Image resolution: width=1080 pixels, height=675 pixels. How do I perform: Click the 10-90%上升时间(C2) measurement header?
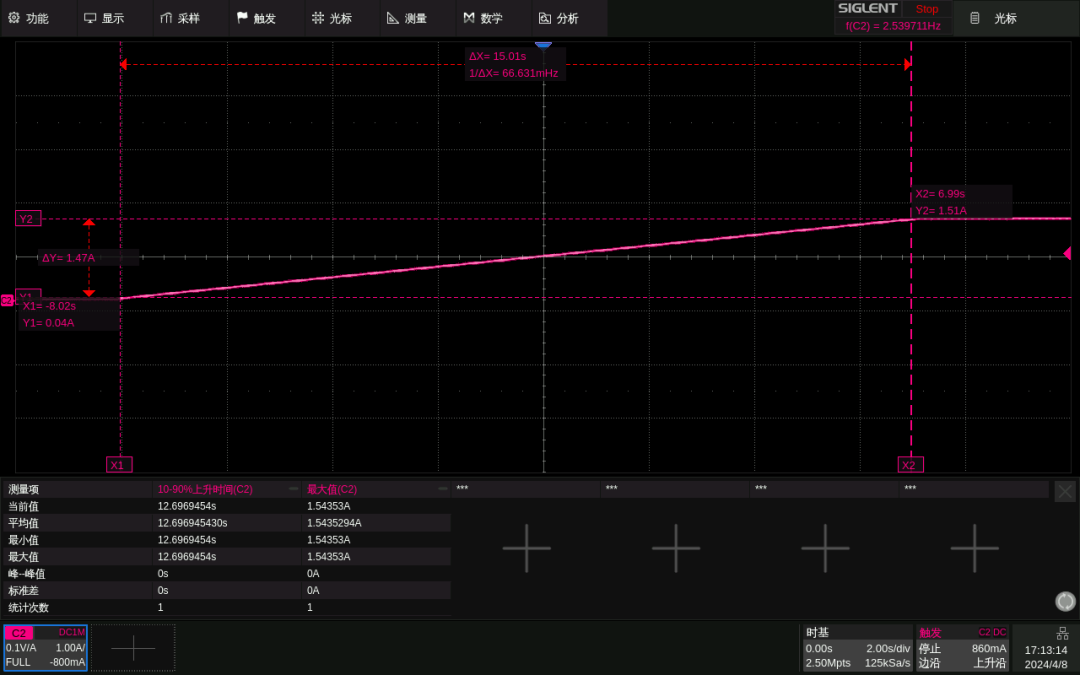click(x=205, y=489)
